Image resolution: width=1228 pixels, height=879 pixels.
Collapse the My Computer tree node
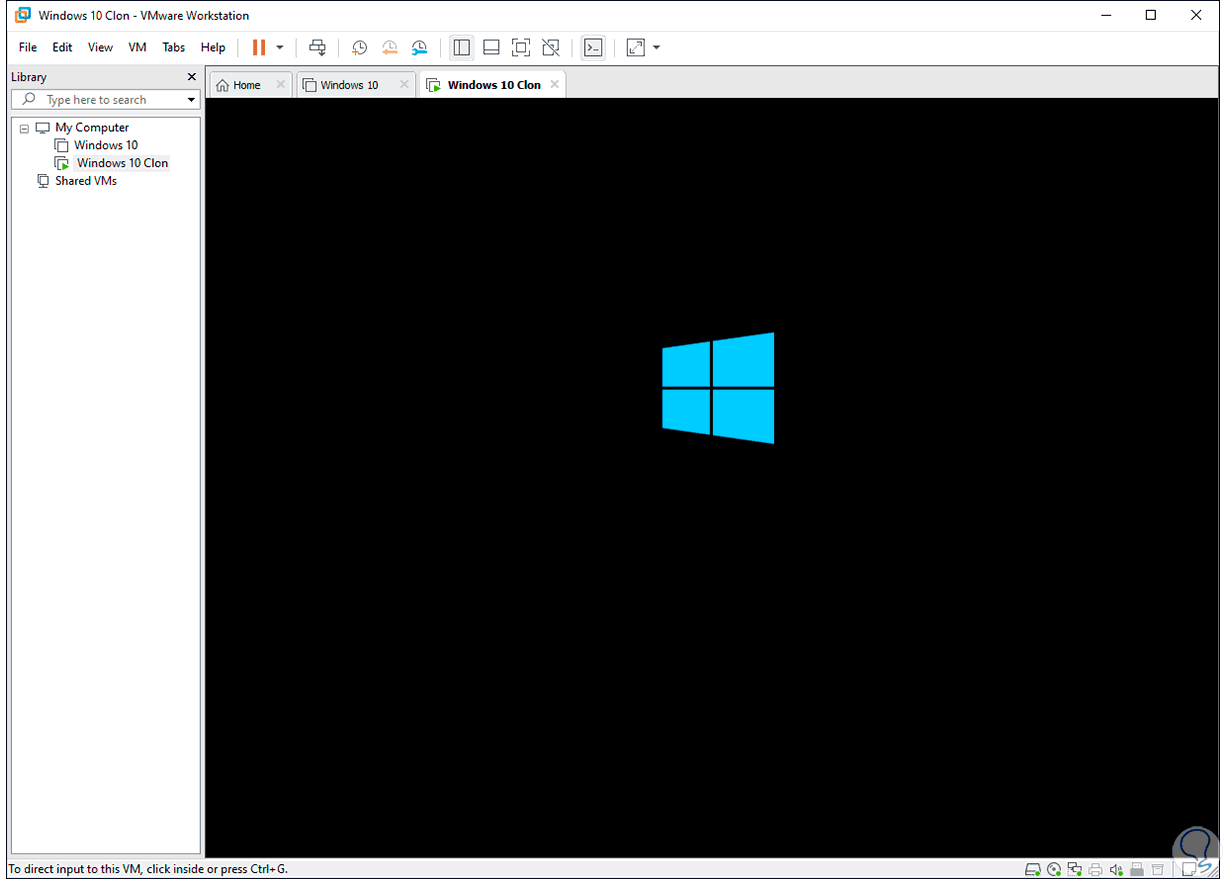click(x=24, y=128)
